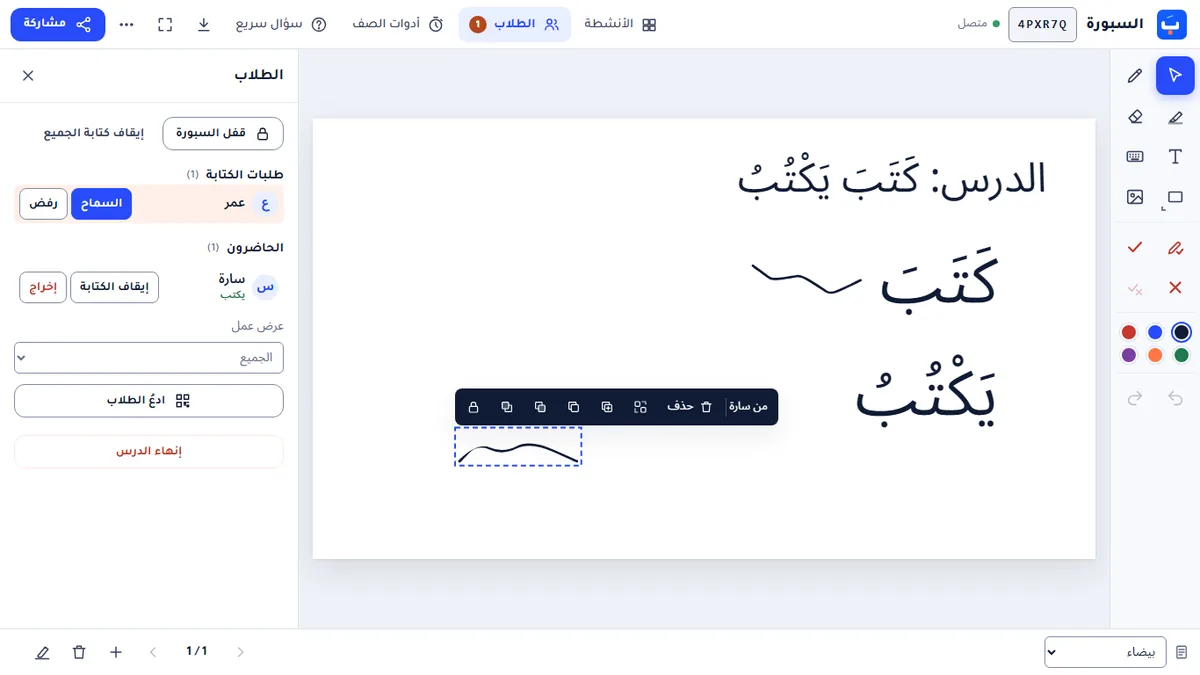Delete the selected stroke with حذف

pos(692,407)
